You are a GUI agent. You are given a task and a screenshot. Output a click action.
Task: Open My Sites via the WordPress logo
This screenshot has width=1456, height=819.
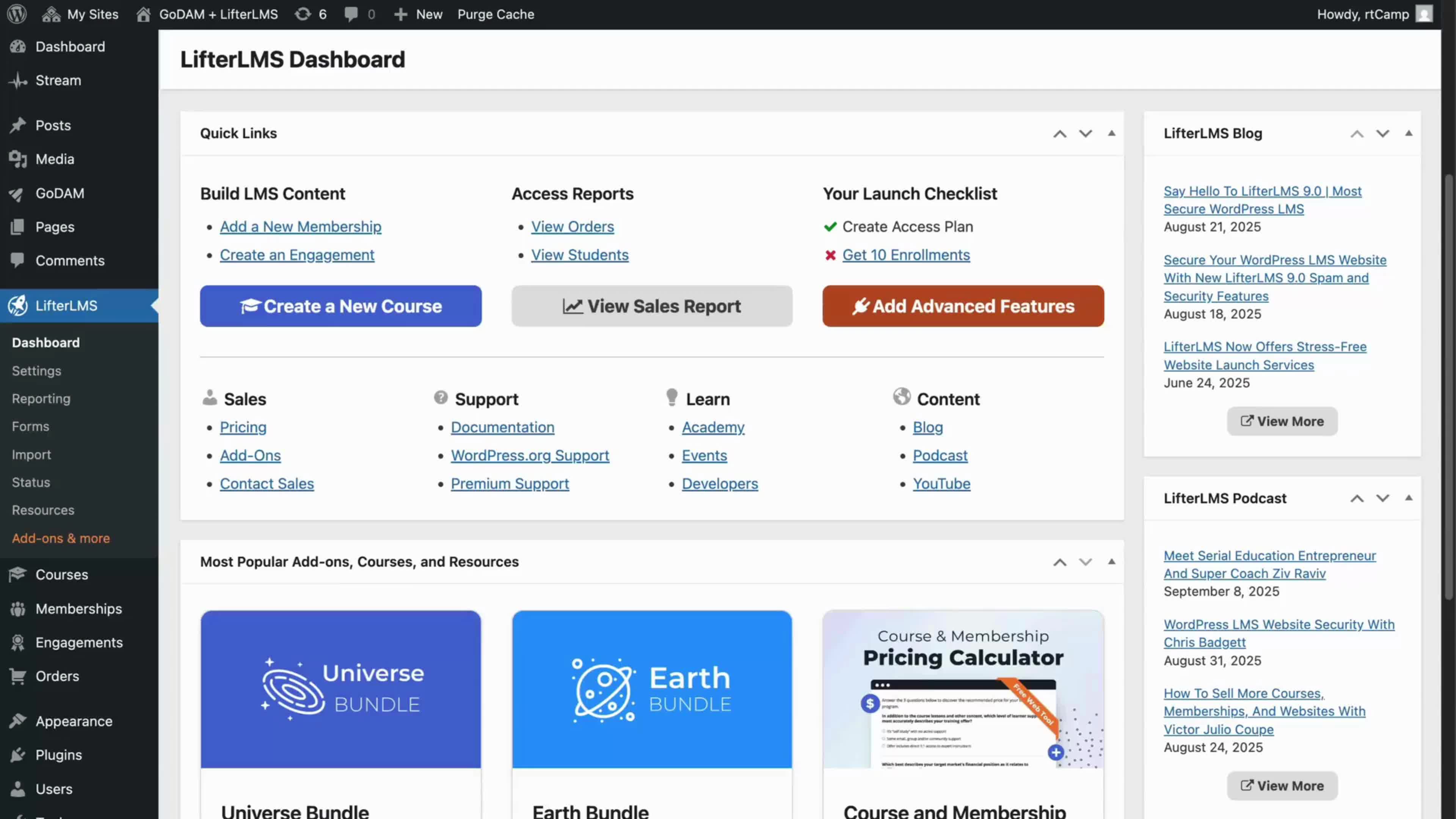(16, 14)
